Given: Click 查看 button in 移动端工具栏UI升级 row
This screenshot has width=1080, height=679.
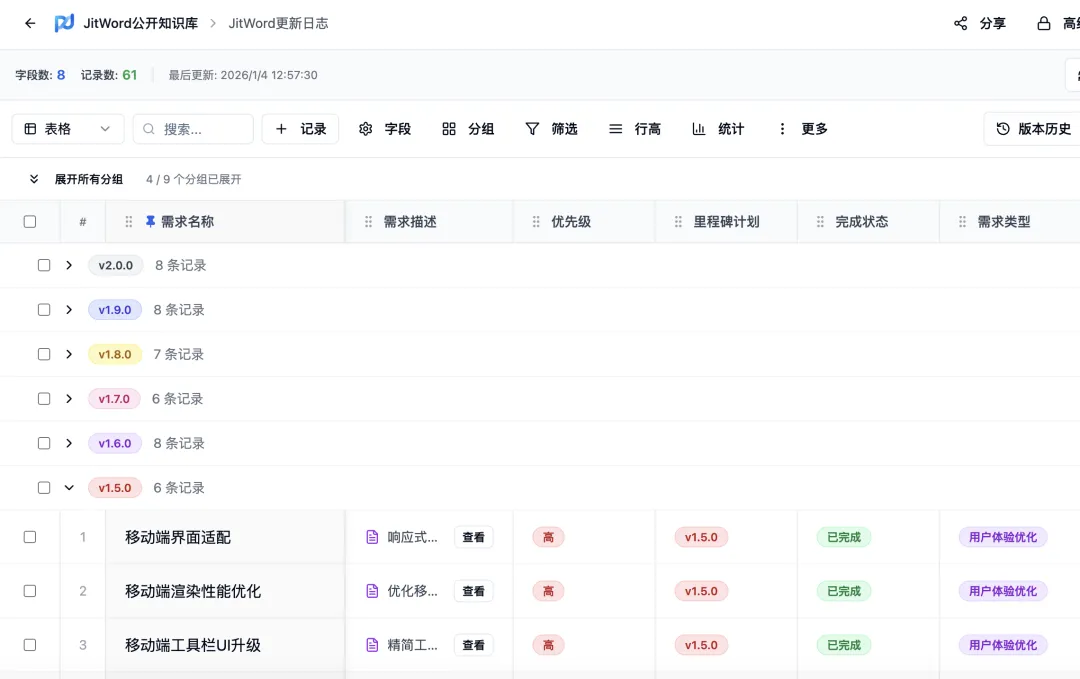Looking at the screenshot, I should [473, 645].
